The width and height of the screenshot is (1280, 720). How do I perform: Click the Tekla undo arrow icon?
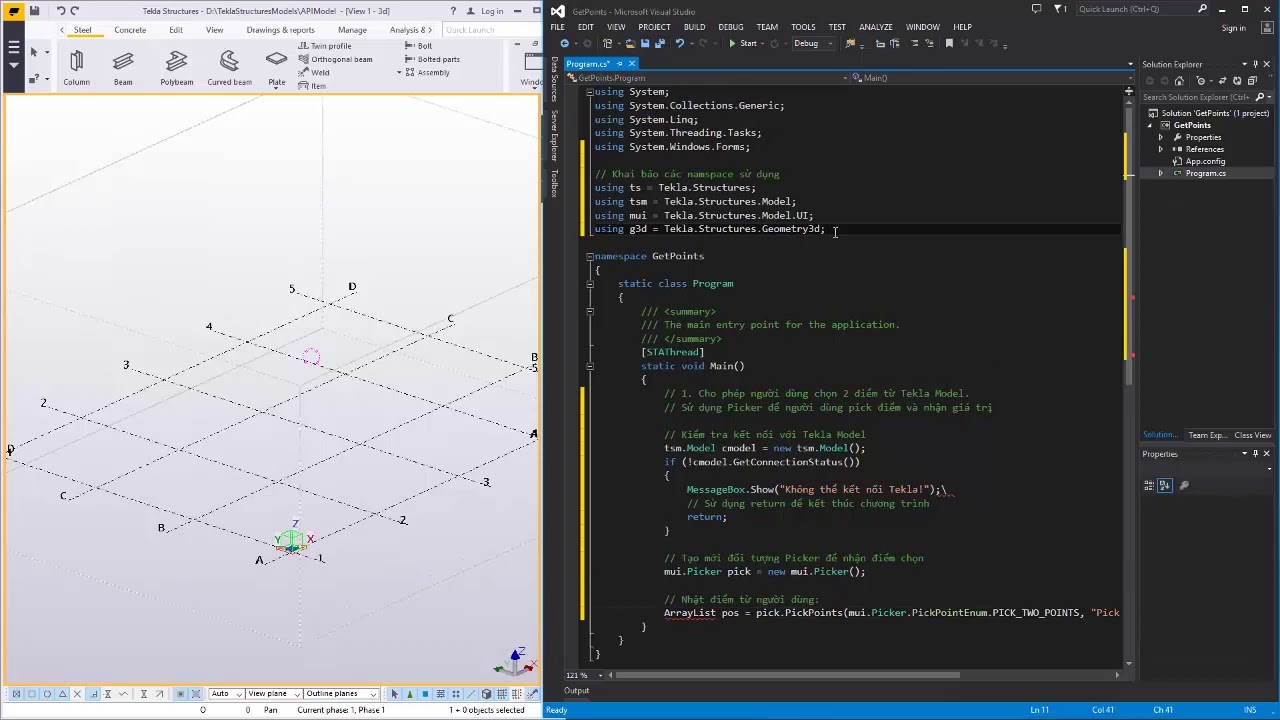point(61,11)
